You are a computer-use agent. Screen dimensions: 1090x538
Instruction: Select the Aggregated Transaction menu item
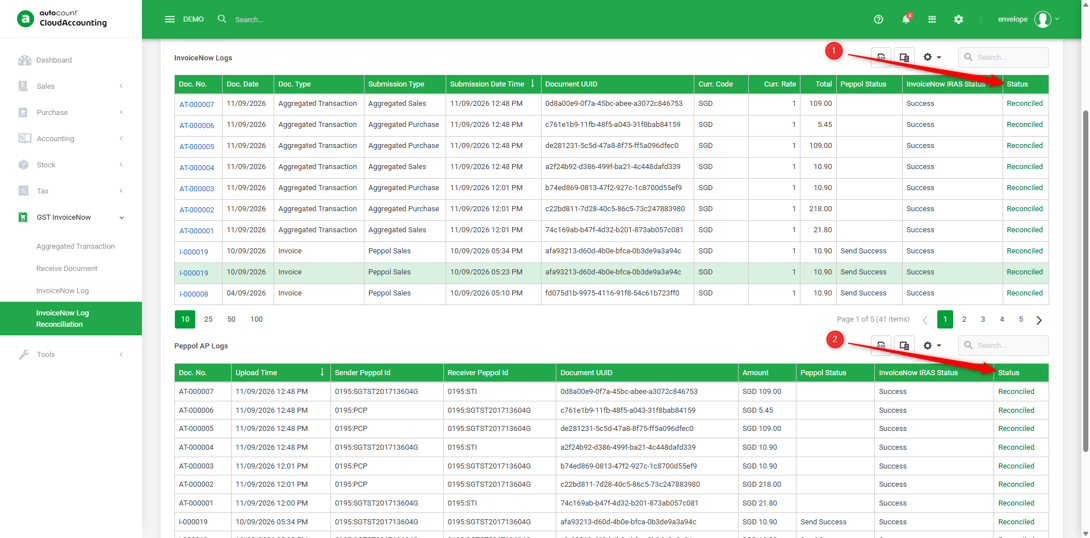tap(76, 246)
